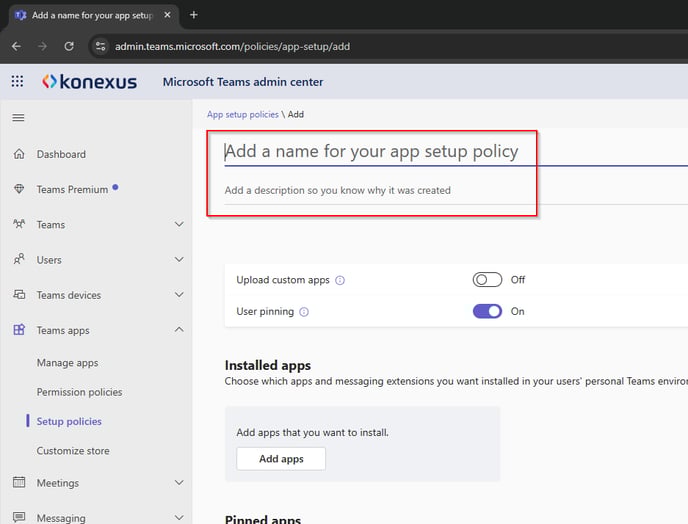Screen dimensions: 688x524
Task: Click the Teams apps grid icon
Action: pos(19,330)
